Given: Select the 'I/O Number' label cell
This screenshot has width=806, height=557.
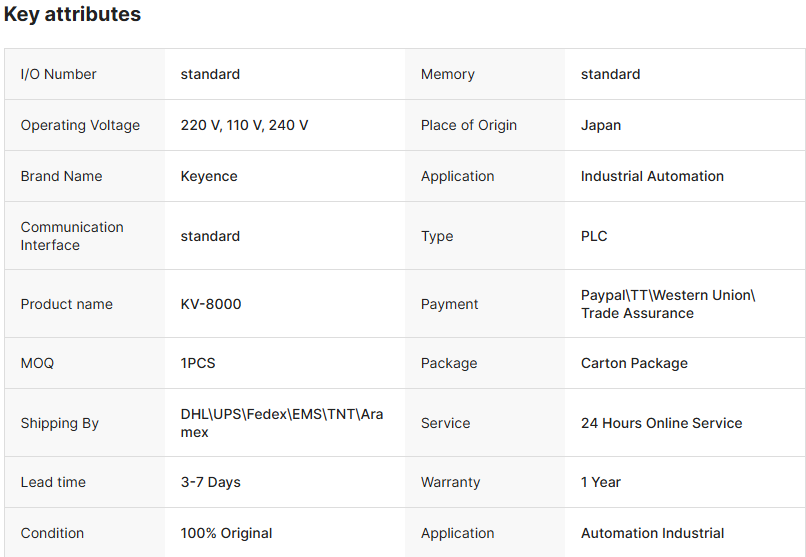Looking at the screenshot, I should point(59,74).
